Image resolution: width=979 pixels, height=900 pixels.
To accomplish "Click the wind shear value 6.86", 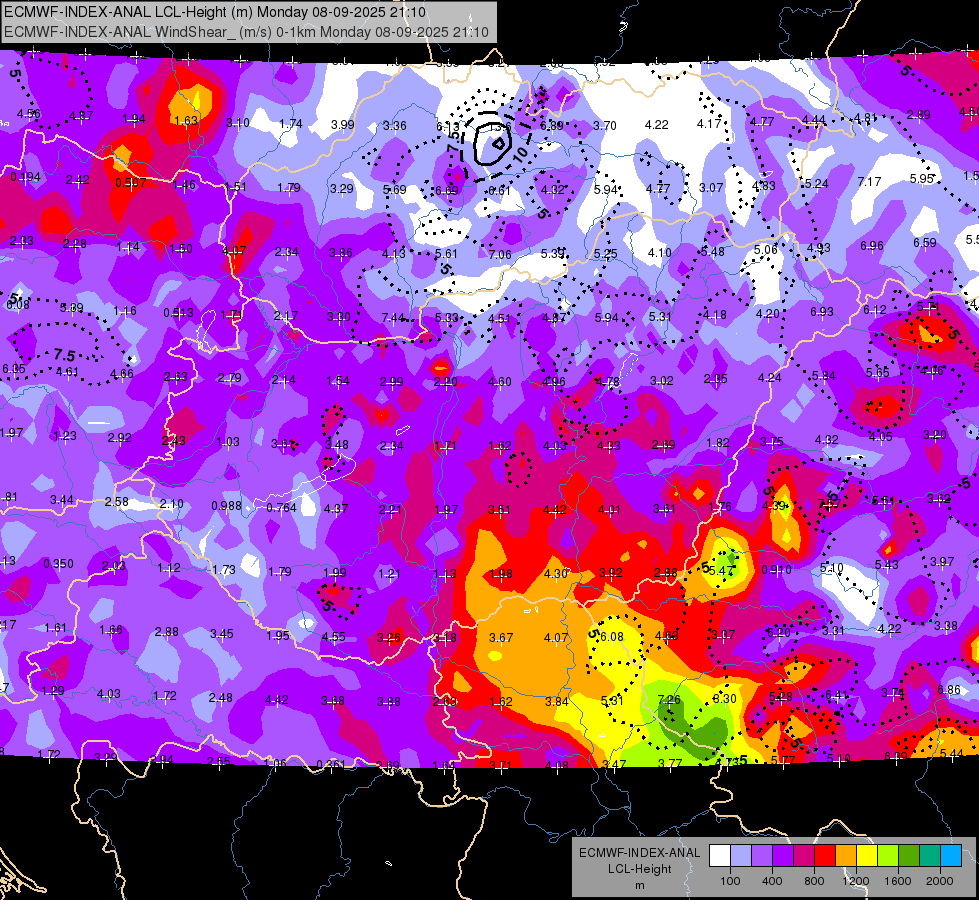I will (948, 690).
